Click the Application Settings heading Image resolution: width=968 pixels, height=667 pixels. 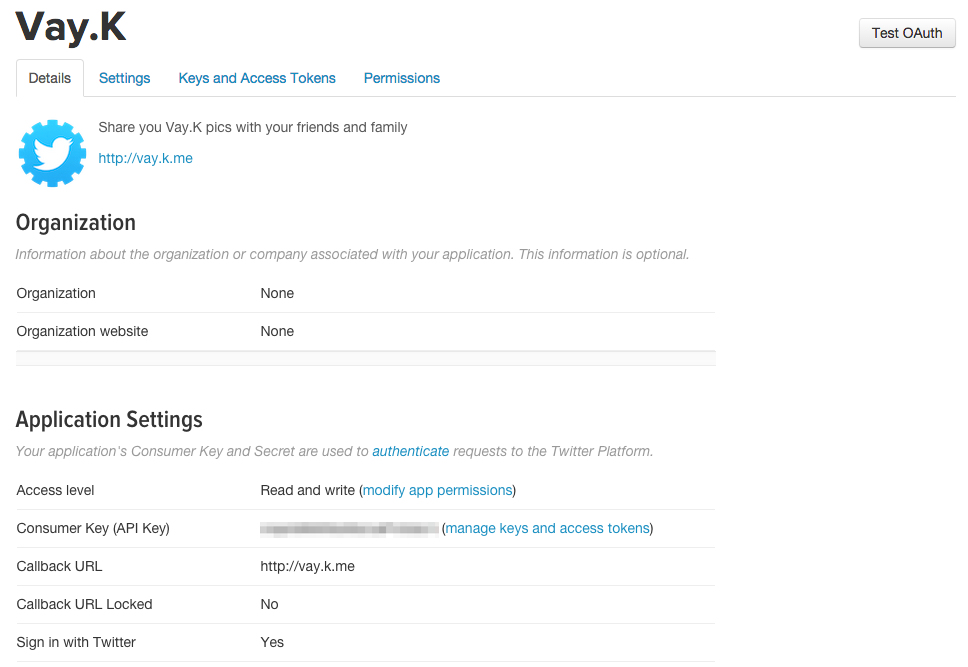pyautogui.click(x=109, y=420)
